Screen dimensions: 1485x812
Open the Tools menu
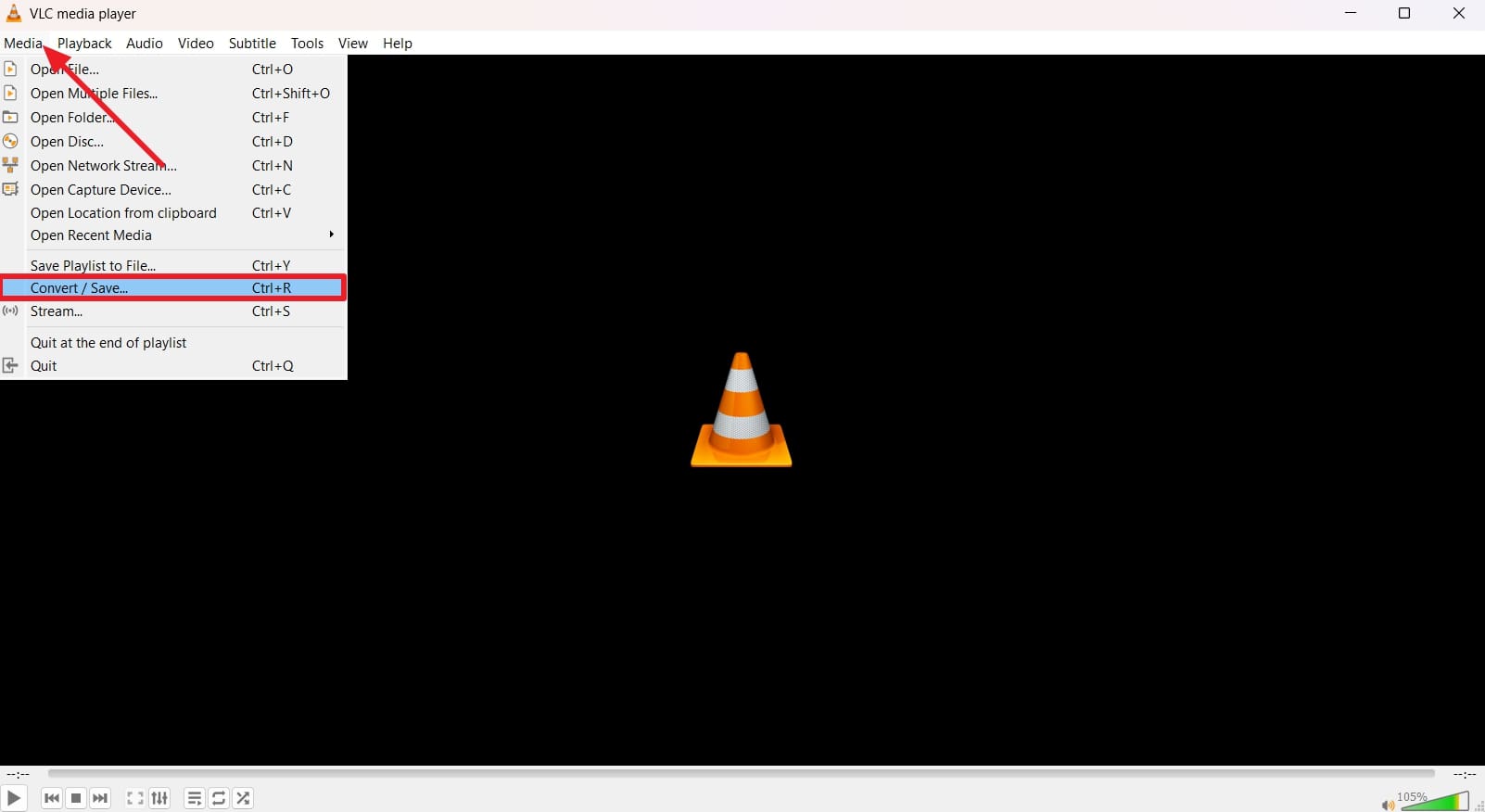(x=307, y=44)
